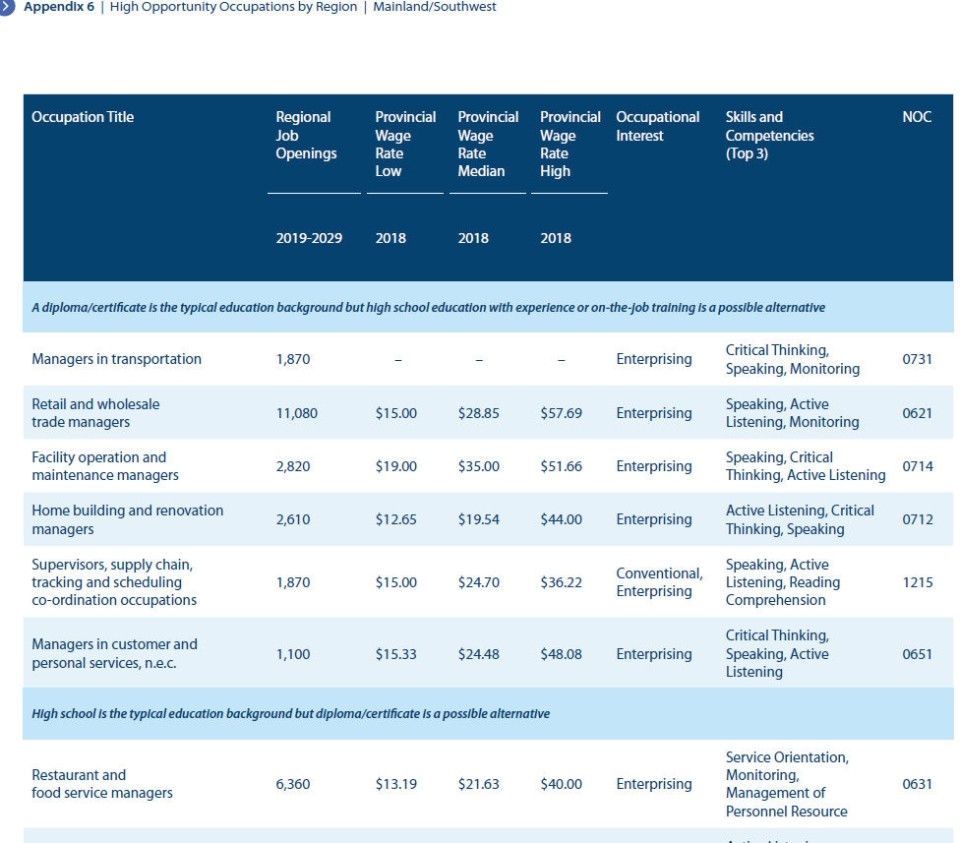This screenshot has width=960, height=843.
Task: Click low wage '$13.19'
Action: point(396,784)
